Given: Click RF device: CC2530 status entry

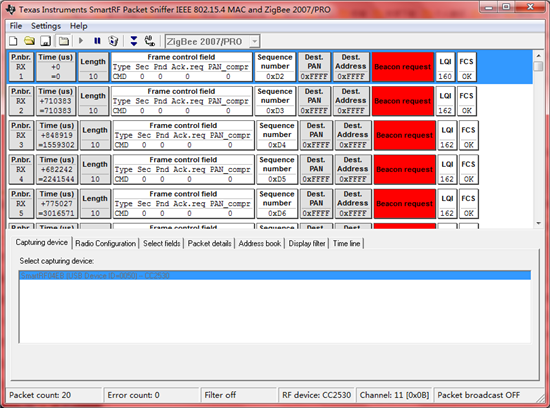Looking at the screenshot, I should pos(316,395).
